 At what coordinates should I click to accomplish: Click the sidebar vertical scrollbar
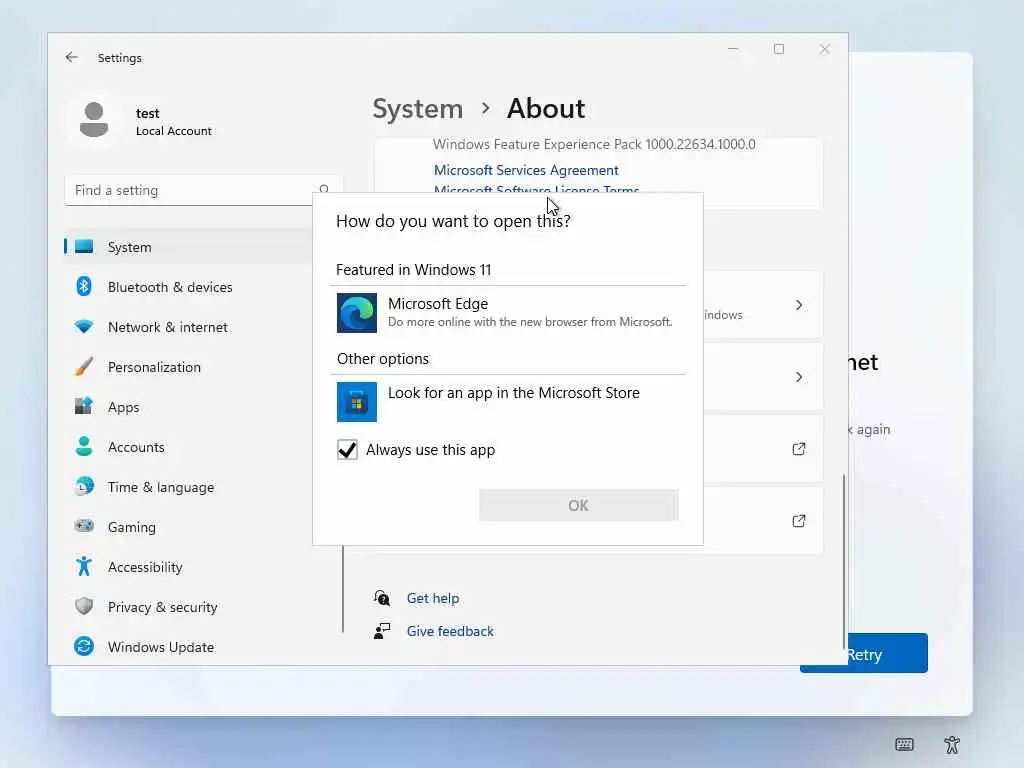[343, 589]
